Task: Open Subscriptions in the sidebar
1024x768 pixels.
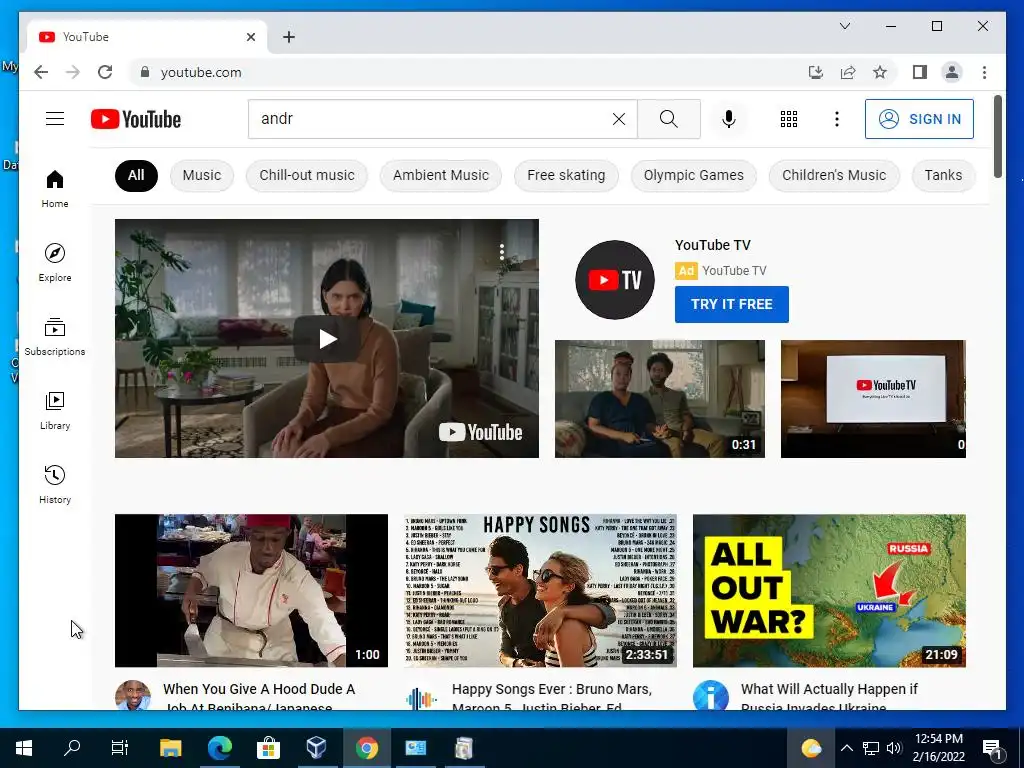Action: (x=55, y=336)
